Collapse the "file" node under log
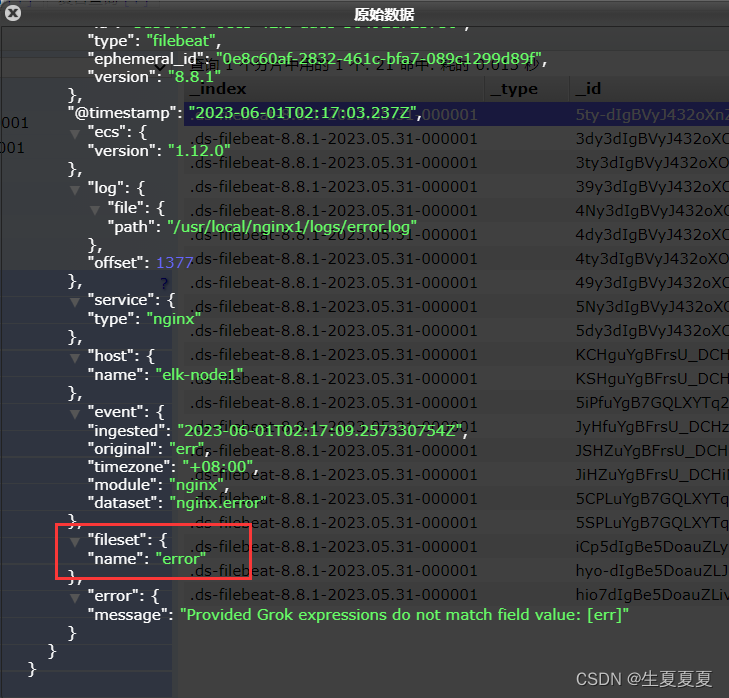729x698 pixels. click(x=95, y=210)
